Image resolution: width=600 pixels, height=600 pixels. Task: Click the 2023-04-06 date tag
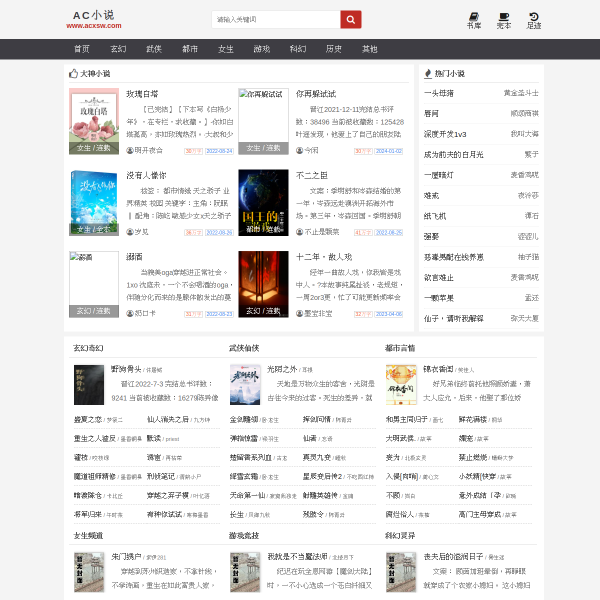[389, 314]
